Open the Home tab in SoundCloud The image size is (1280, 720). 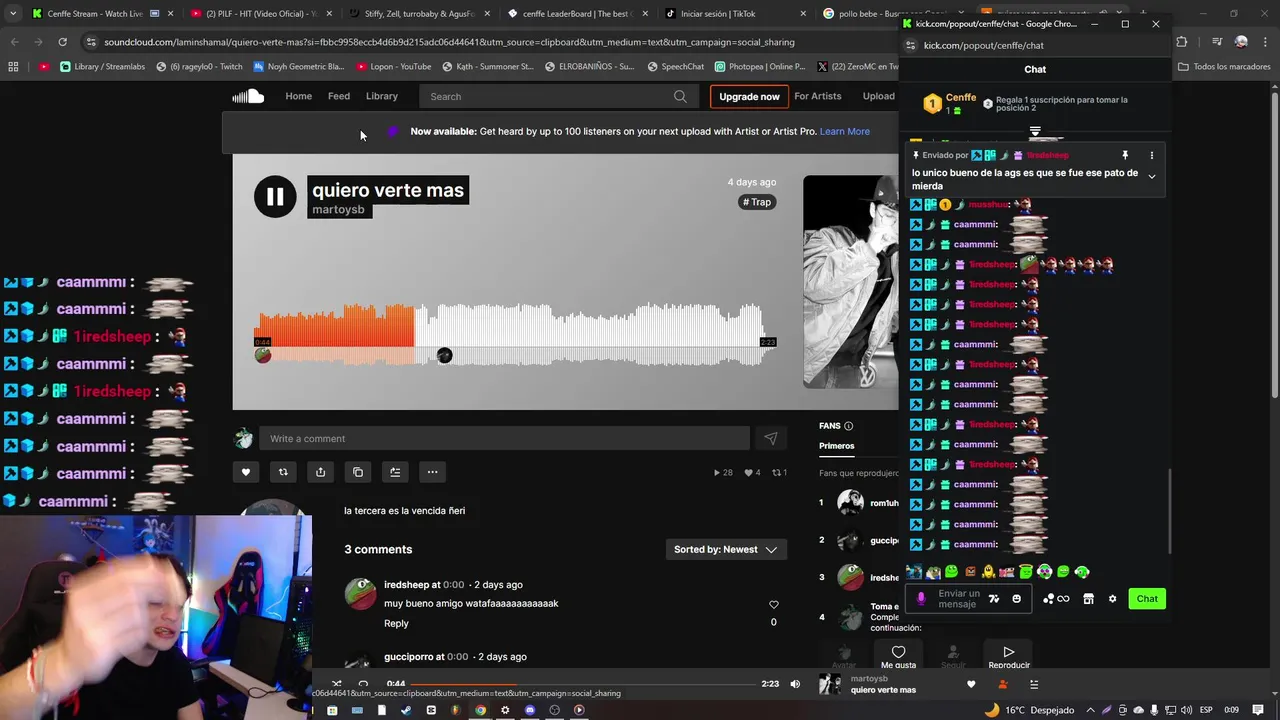coord(298,96)
